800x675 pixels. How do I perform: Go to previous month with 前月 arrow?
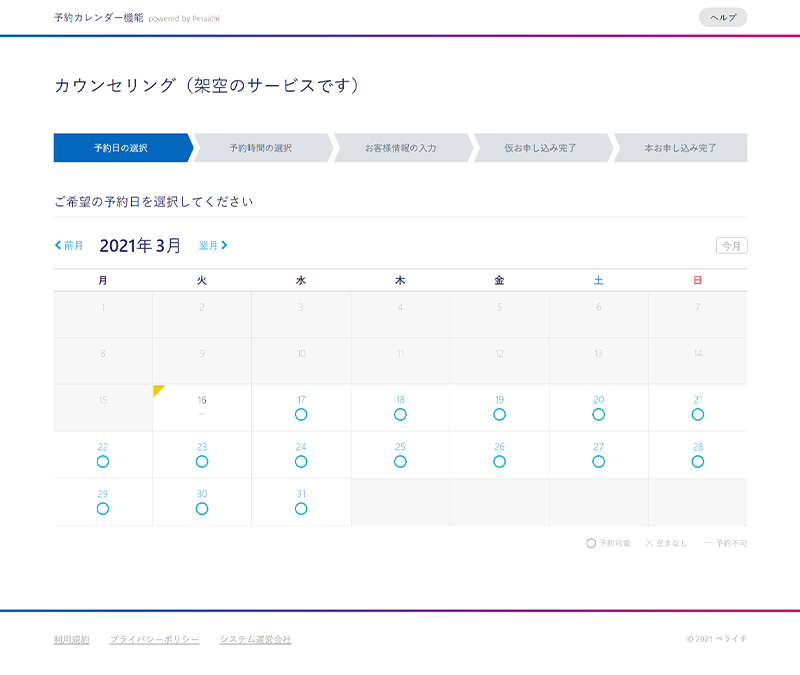point(69,245)
